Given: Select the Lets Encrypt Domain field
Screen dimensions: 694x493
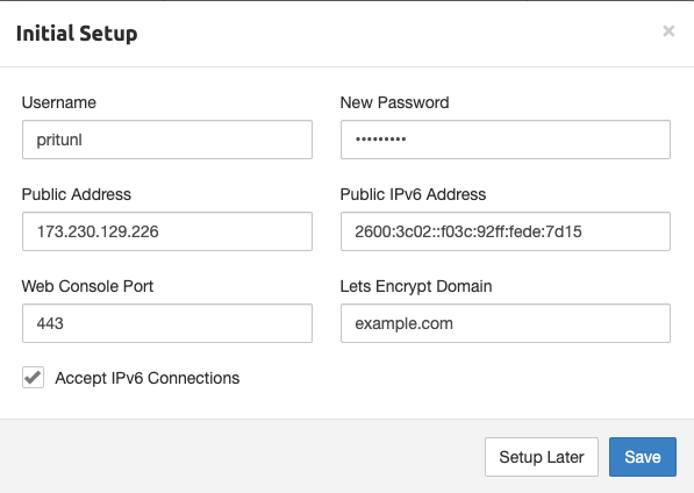Looking at the screenshot, I should 505,324.
